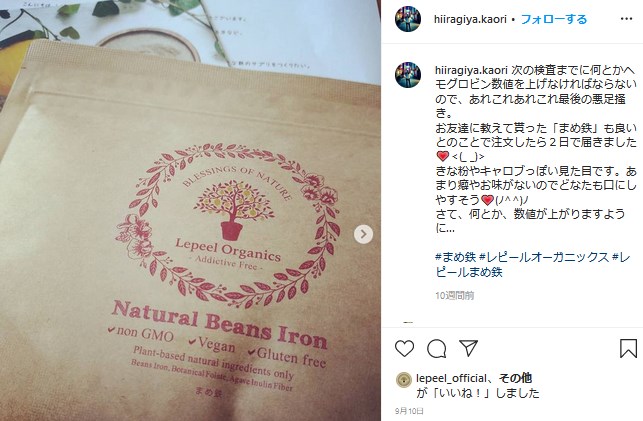Open hiiragiya.kaori profile from header username
This screenshot has width=643, height=421.
pyautogui.click(x=470, y=19)
